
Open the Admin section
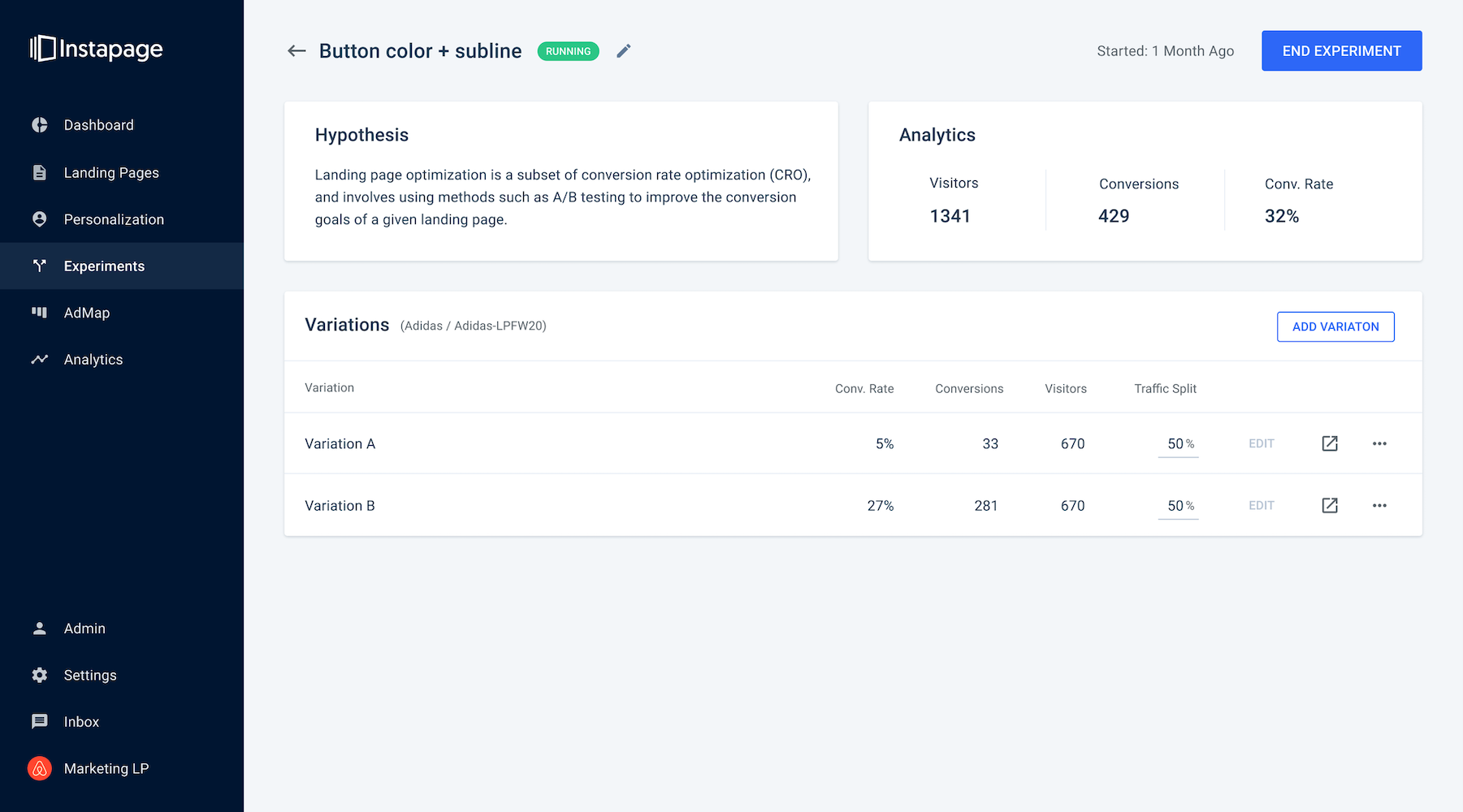(40, 628)
